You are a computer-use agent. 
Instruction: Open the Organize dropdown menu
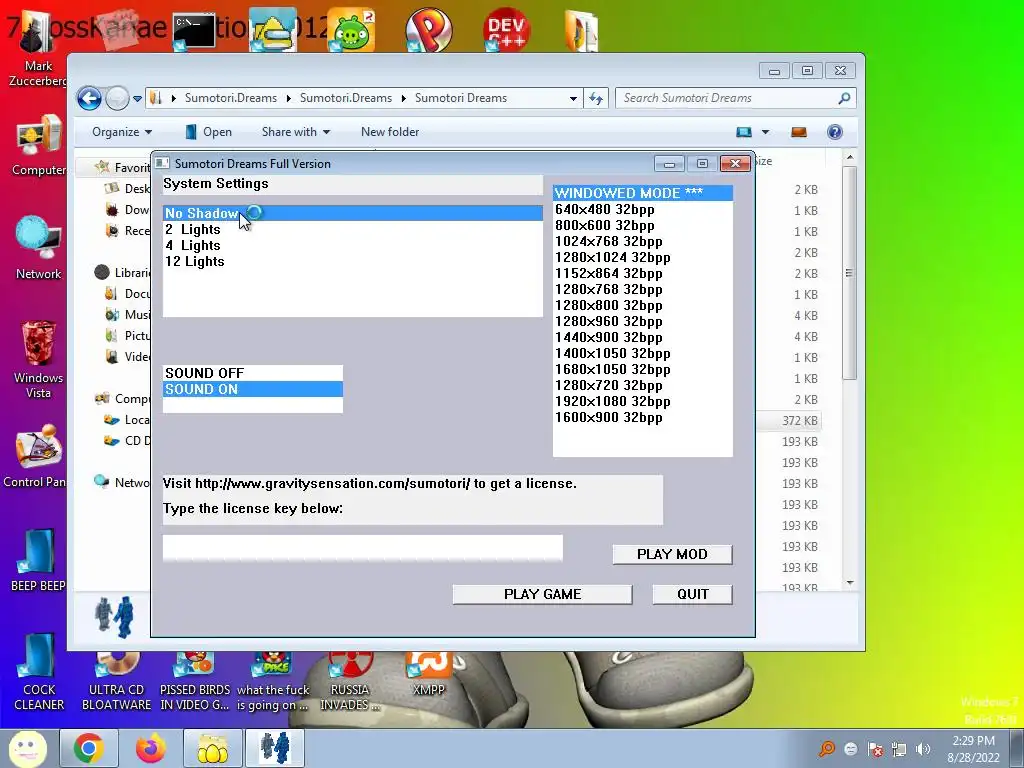tap(122, 132)
